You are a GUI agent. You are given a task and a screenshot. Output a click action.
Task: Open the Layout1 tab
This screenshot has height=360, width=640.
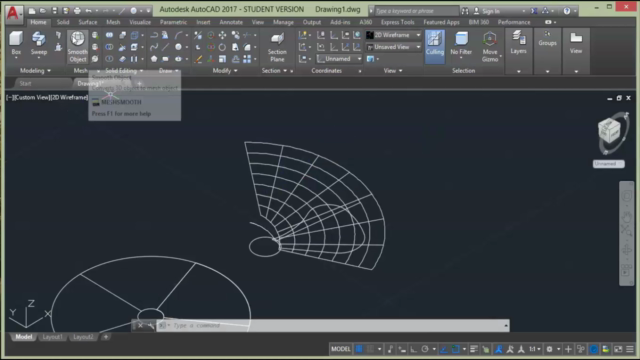tap(53, 337)
